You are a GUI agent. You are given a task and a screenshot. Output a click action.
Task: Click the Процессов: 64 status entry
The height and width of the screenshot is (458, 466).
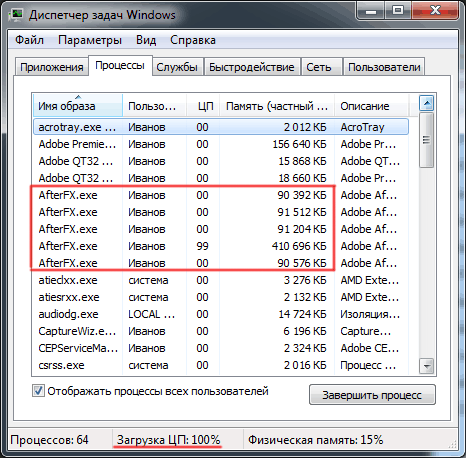(49, 440)
